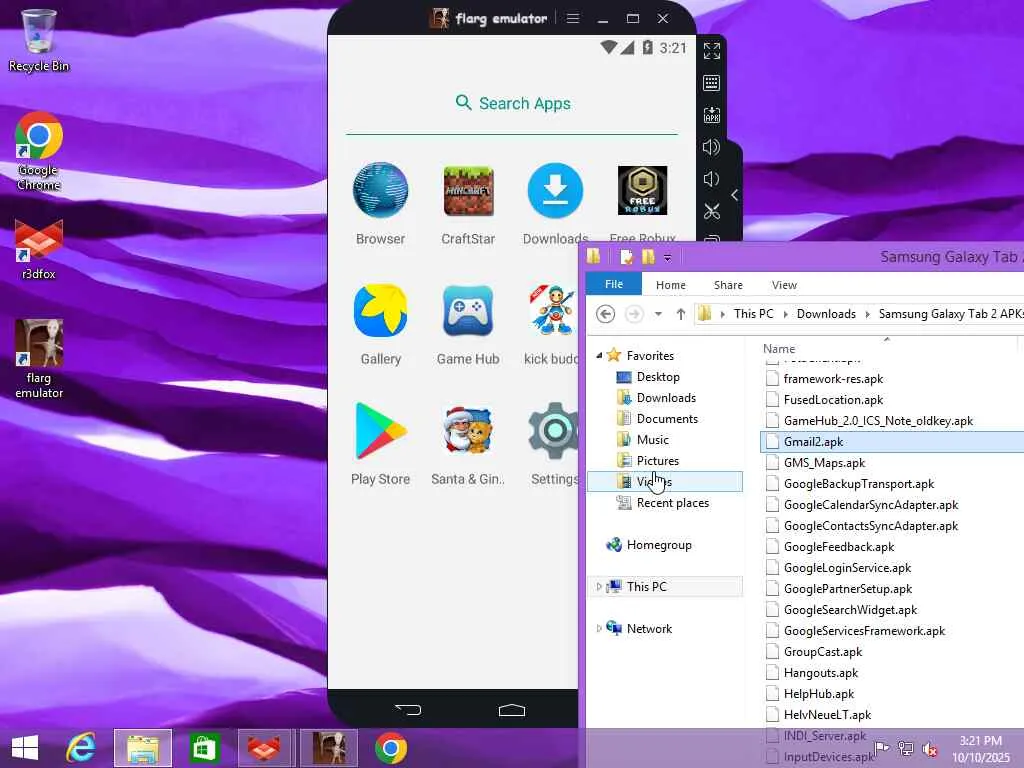1024x768 pixels.
Task: Launch the CraftStar app
Action: [468, 191]
